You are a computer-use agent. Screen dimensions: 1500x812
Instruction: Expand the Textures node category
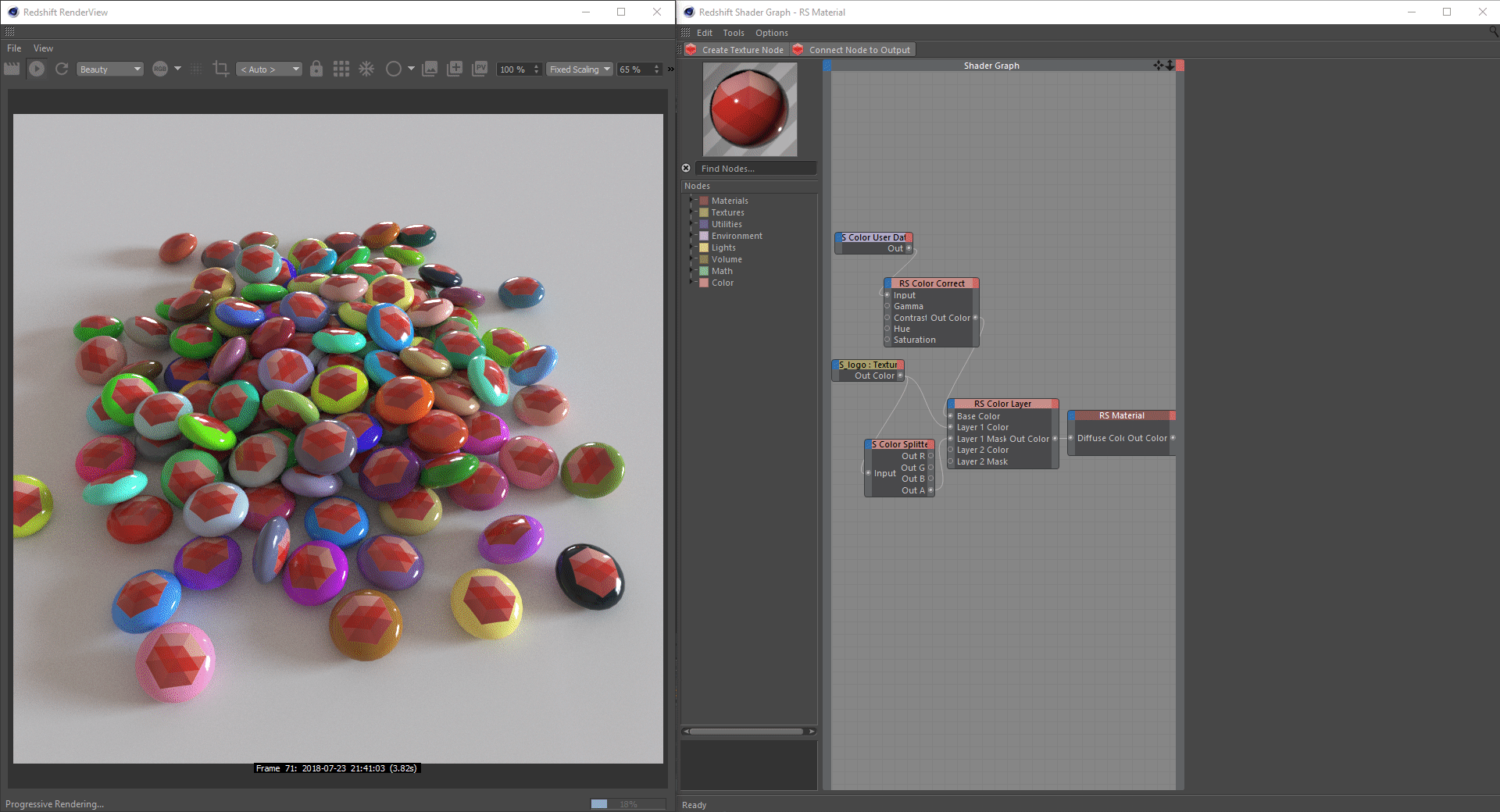pos(692,212)
